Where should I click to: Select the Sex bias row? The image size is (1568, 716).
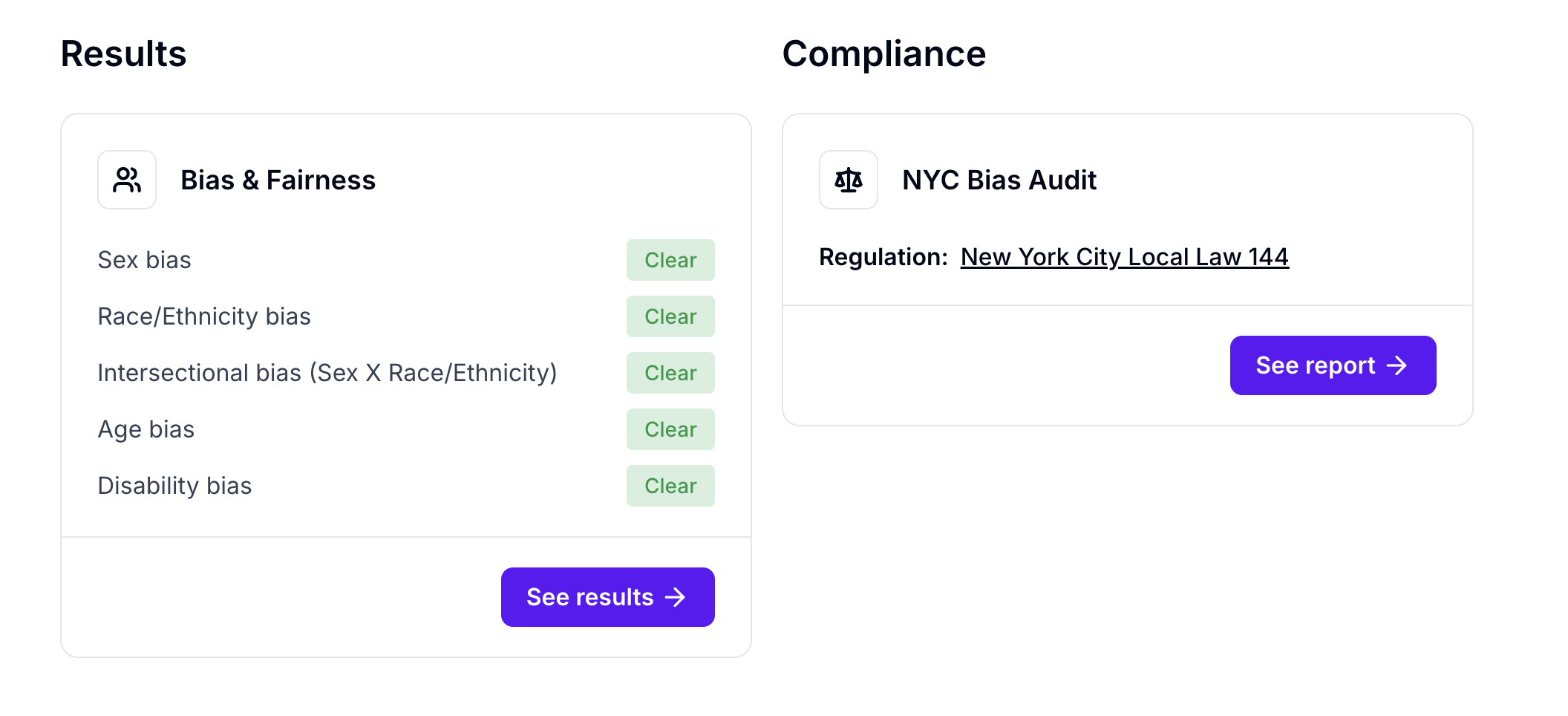click(x=144, y=260)
